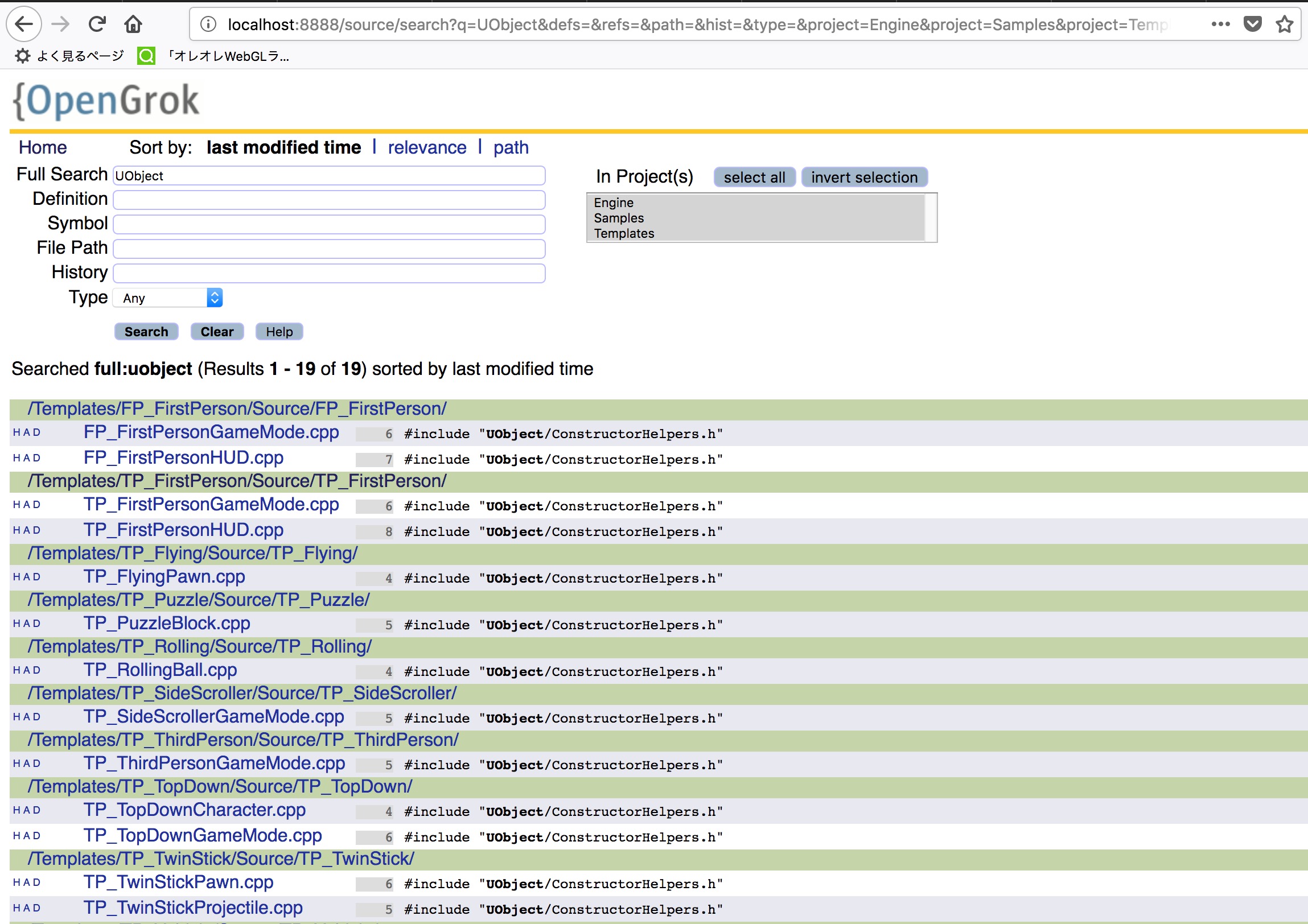
Task: Open the green Qiita bookmark icon
Action: click(146, 56)
